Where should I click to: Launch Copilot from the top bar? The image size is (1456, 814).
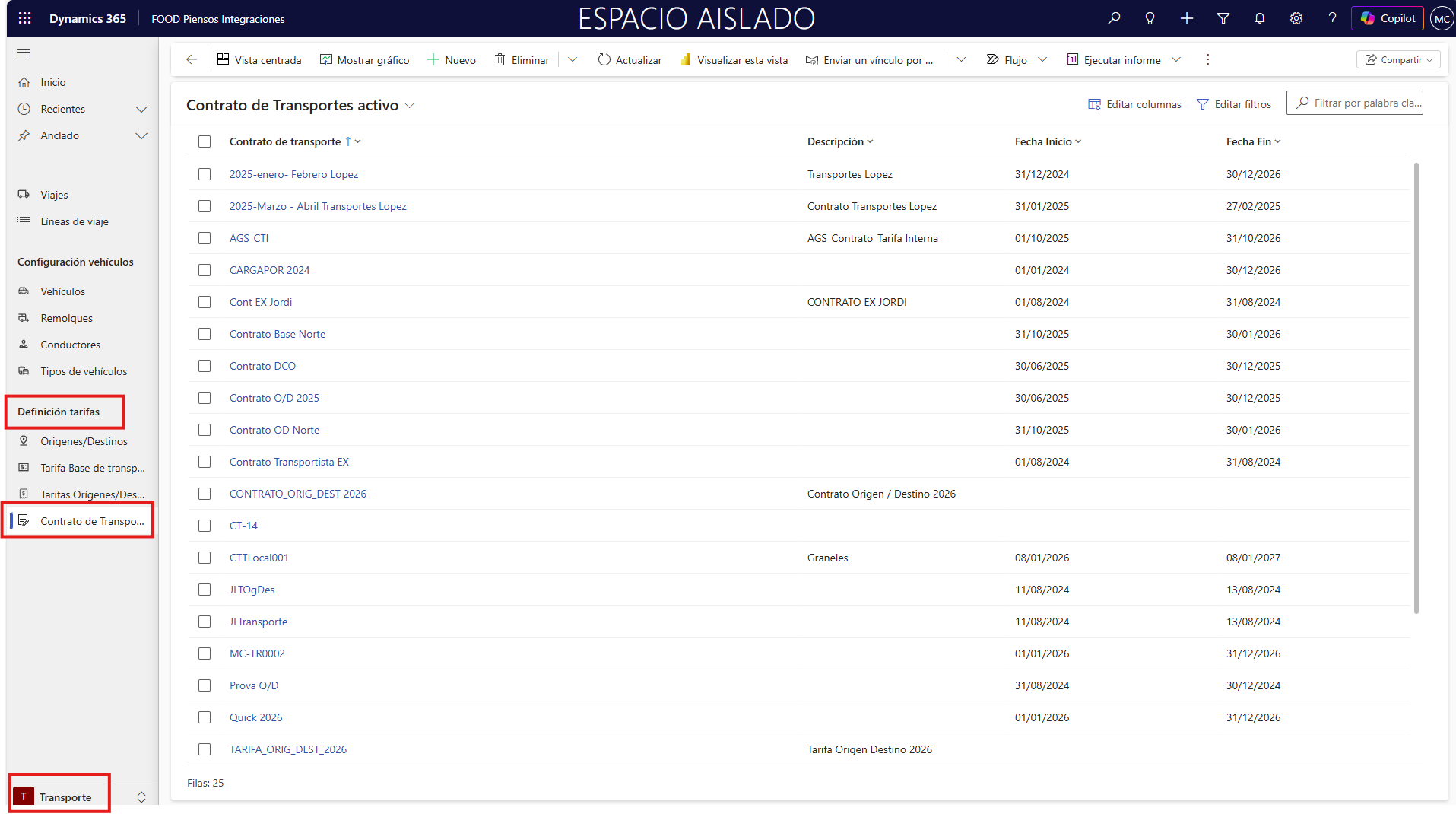pyautogui.click(x=1388, y=18)
